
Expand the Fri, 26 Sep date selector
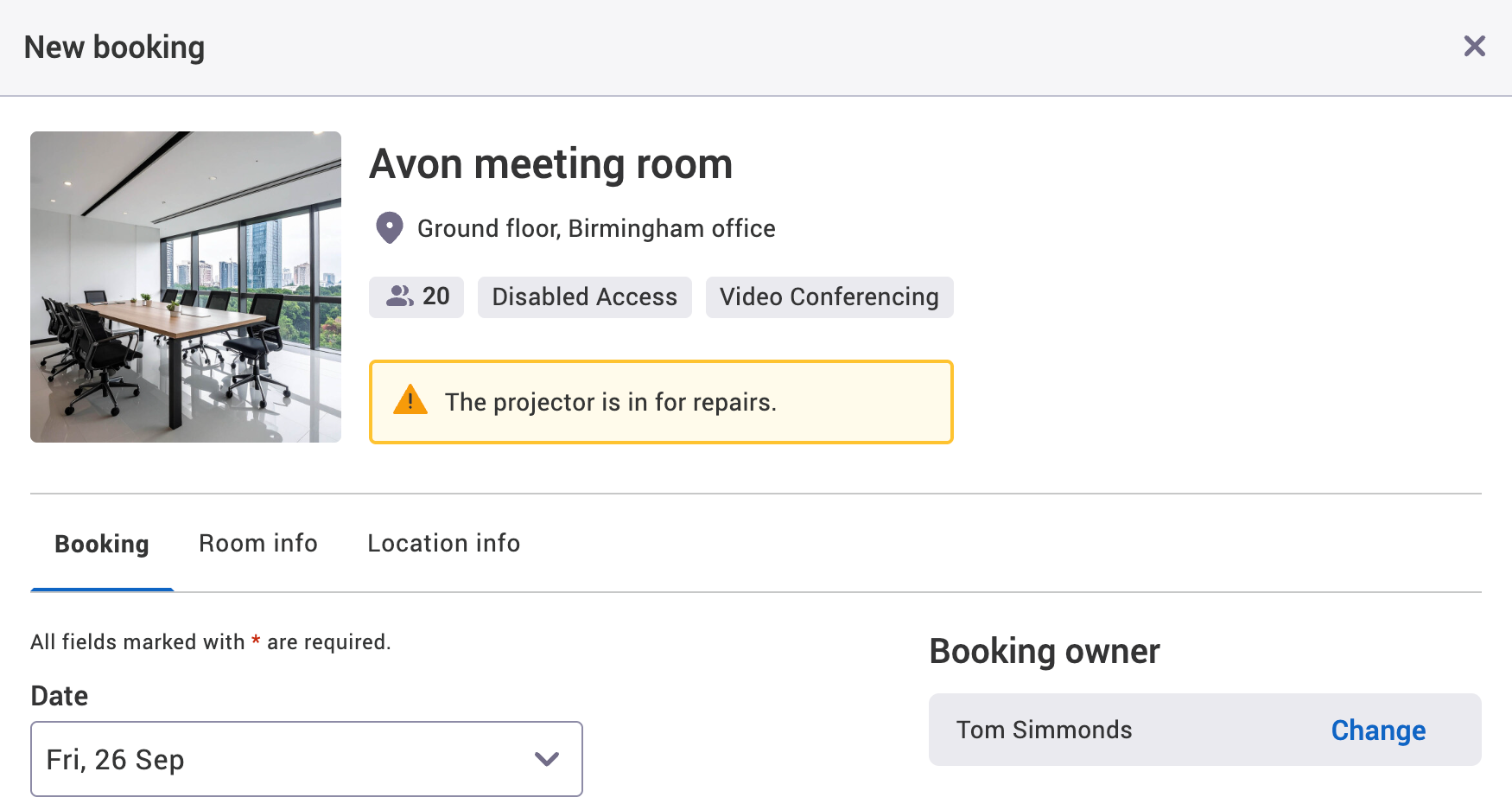pos(306,759)
